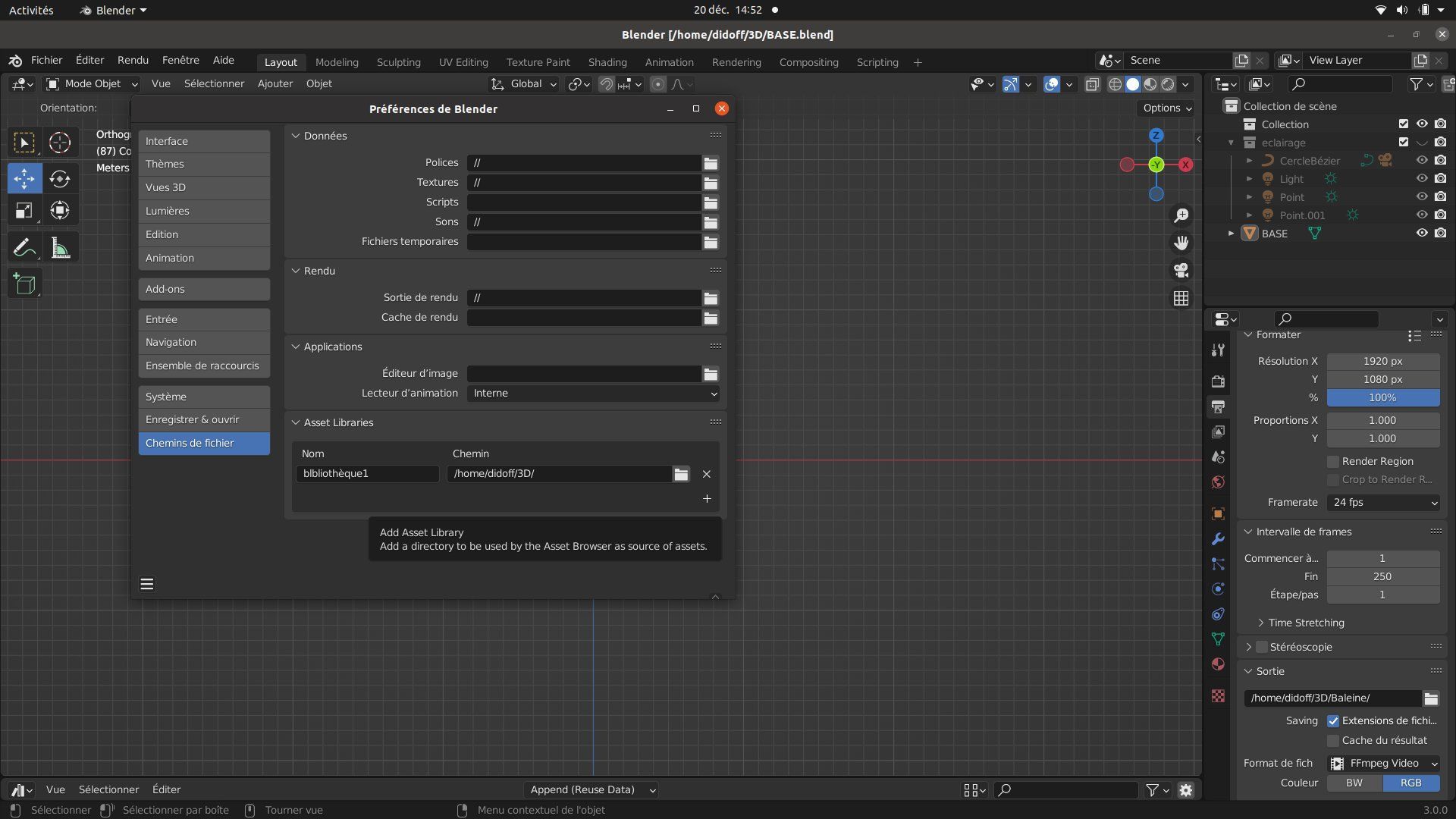Enable Stéréoscopie checkbox
The height and width of the screenshot is (819, 1456).
pyautogui.click(x=1262, y=647)
